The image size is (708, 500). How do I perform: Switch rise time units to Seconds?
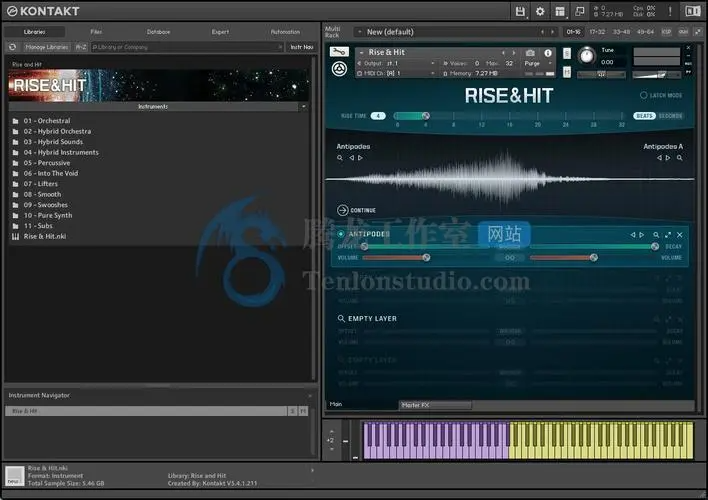(x=671, y=116)
